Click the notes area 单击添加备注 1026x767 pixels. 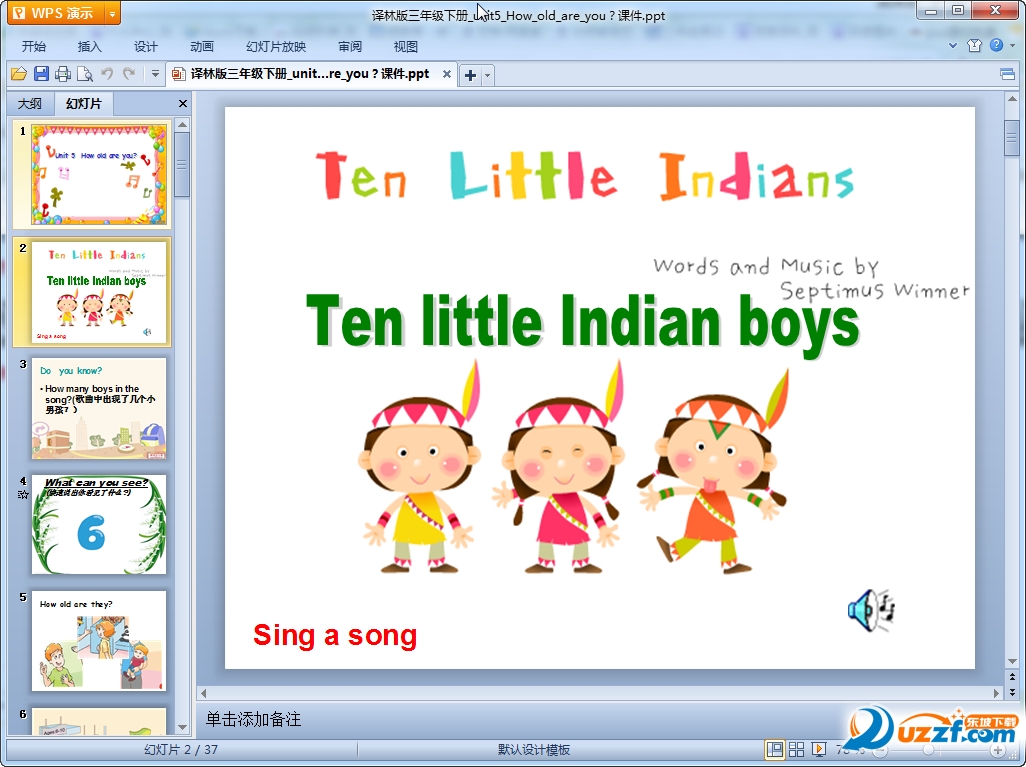tap(253, 720)
